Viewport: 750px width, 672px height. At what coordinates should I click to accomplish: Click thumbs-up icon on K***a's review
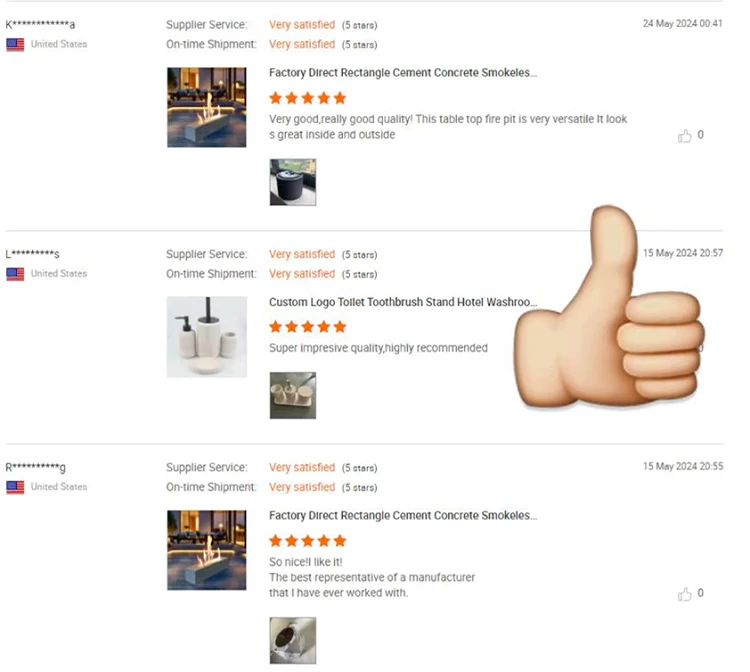pyautogui.click(x=684, y=136)
